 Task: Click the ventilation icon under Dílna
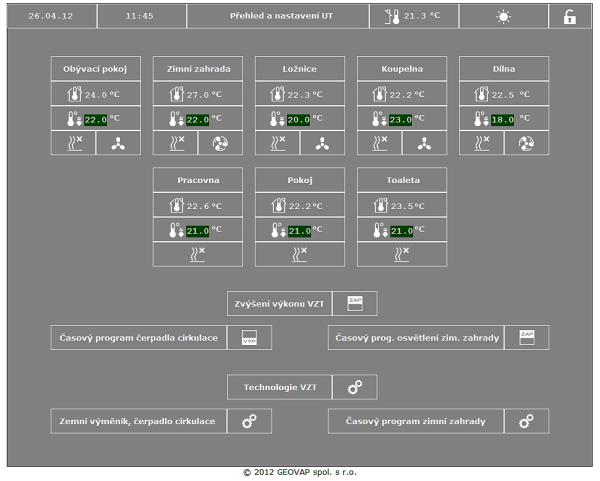point(526,143)
